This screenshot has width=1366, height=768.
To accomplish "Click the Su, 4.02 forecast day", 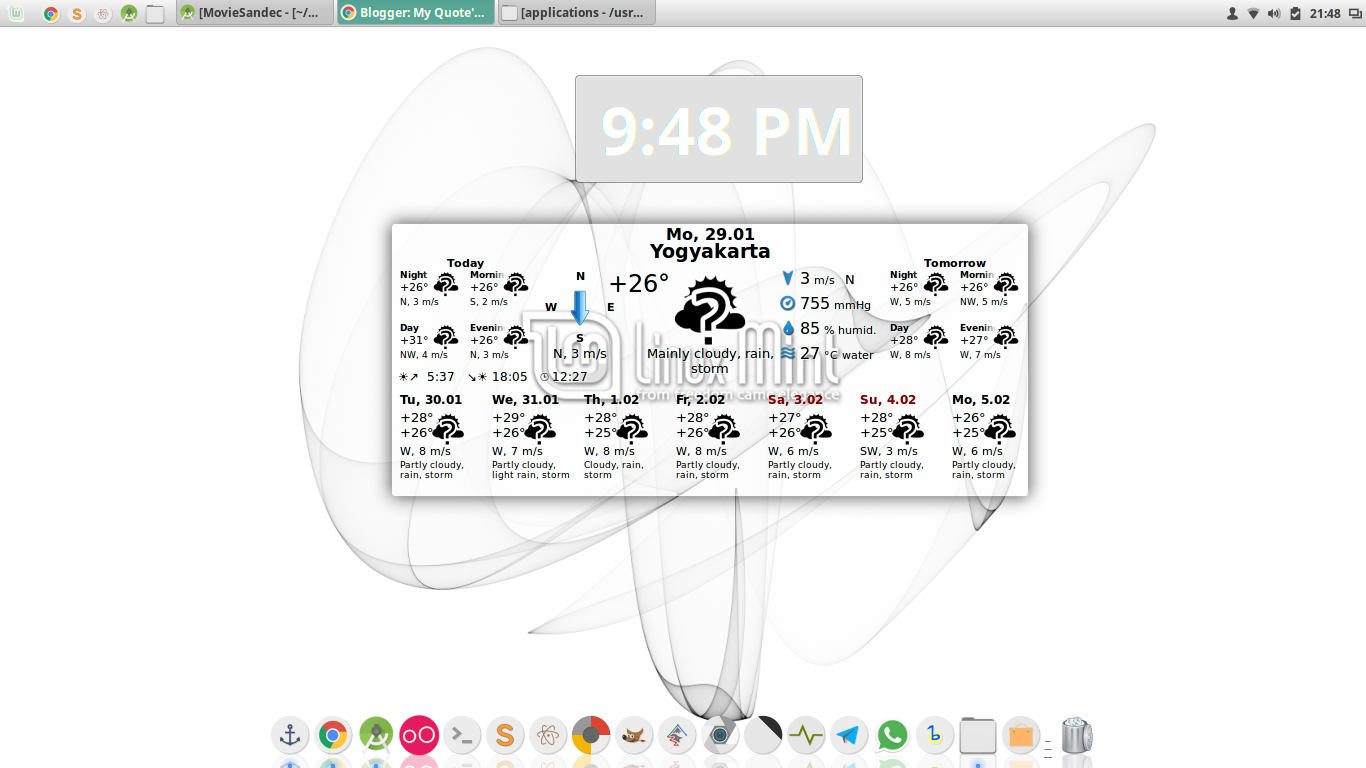I will tap(888, 399).
